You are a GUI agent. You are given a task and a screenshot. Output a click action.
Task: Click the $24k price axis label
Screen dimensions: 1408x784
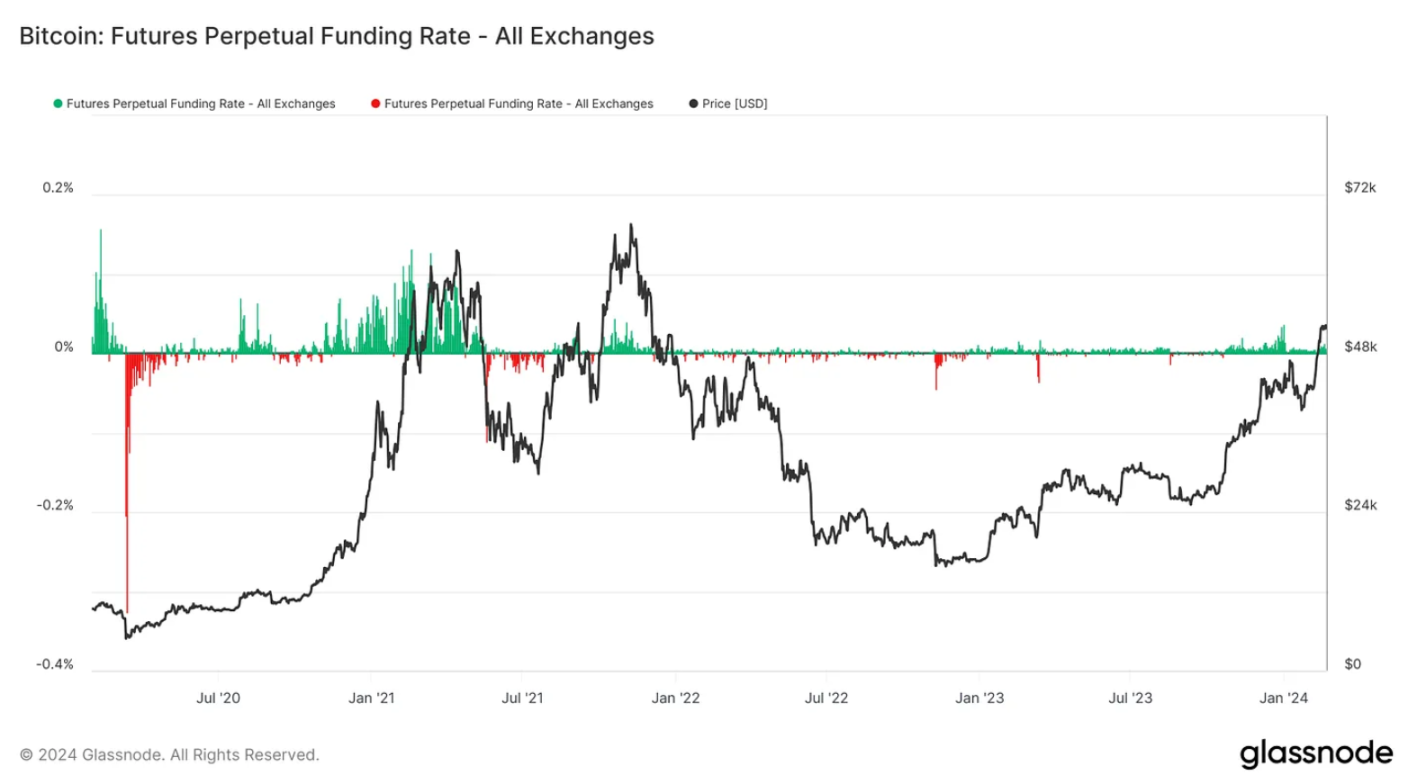click(x=1359, y=506)
